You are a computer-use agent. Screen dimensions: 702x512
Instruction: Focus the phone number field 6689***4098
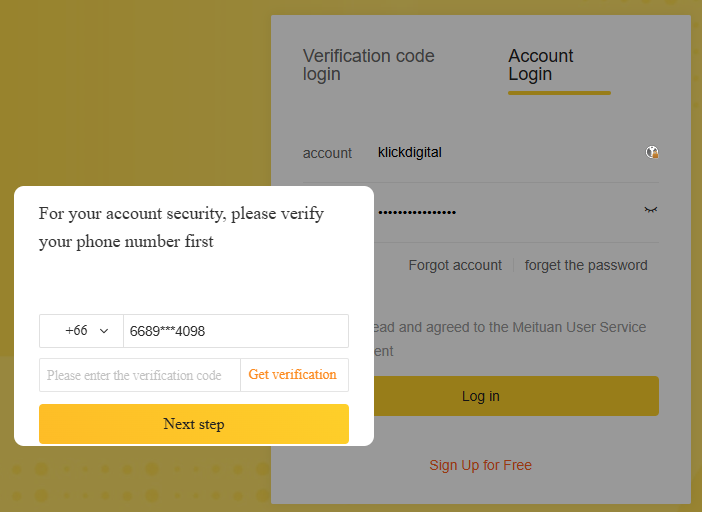[x=235, y=331]
